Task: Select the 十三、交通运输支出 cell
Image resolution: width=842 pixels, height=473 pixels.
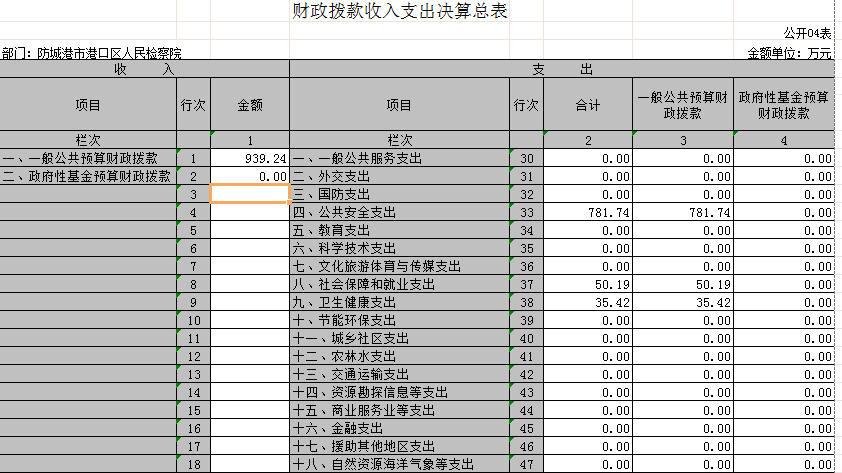Action: click(400, 374)
